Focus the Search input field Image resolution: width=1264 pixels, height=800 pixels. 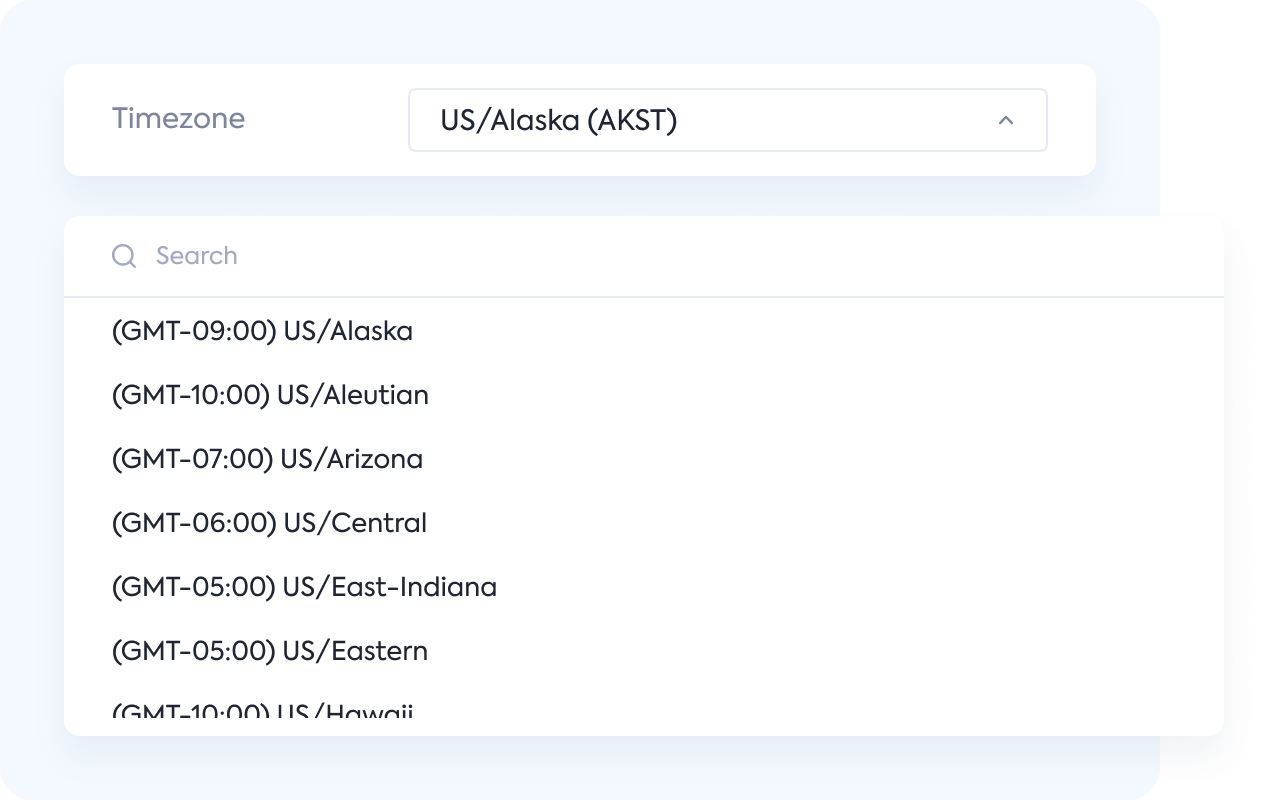click(x=644, y=256)
